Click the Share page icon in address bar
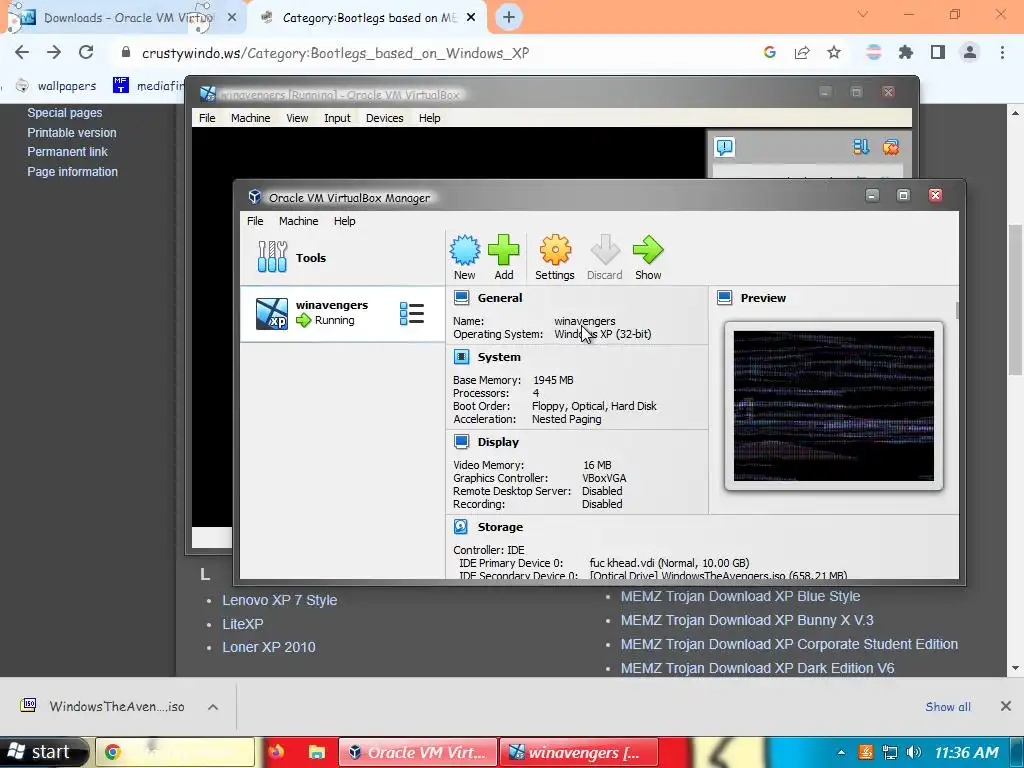The image size is (1024, 768). [802, 52]
